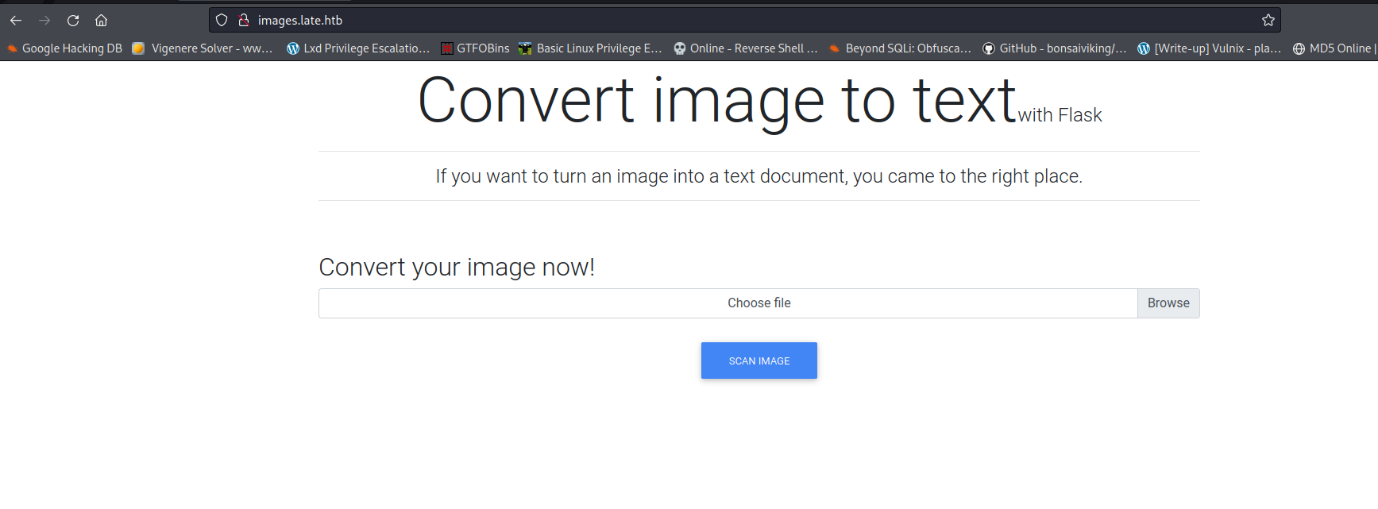Click the images.late.htb address bar

700,20
